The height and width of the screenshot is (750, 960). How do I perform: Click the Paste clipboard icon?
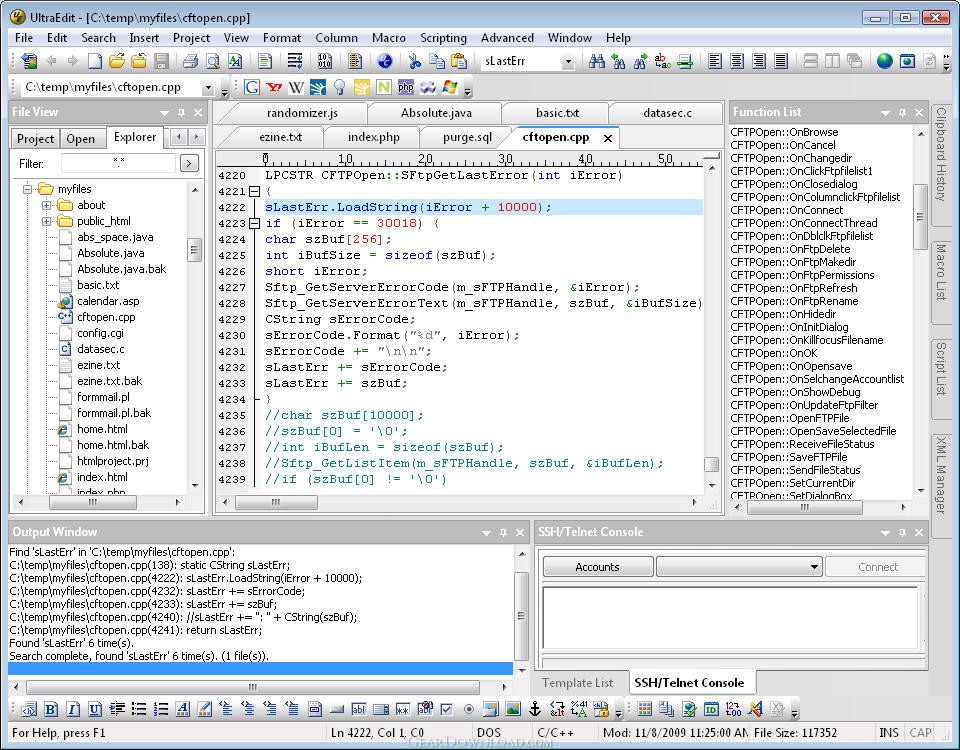tap(459, 61)
